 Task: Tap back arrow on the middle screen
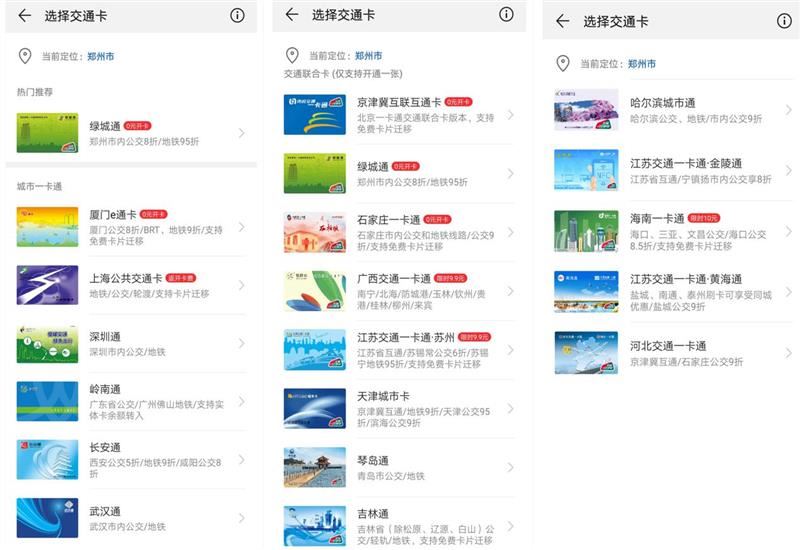tap(292, 14)
